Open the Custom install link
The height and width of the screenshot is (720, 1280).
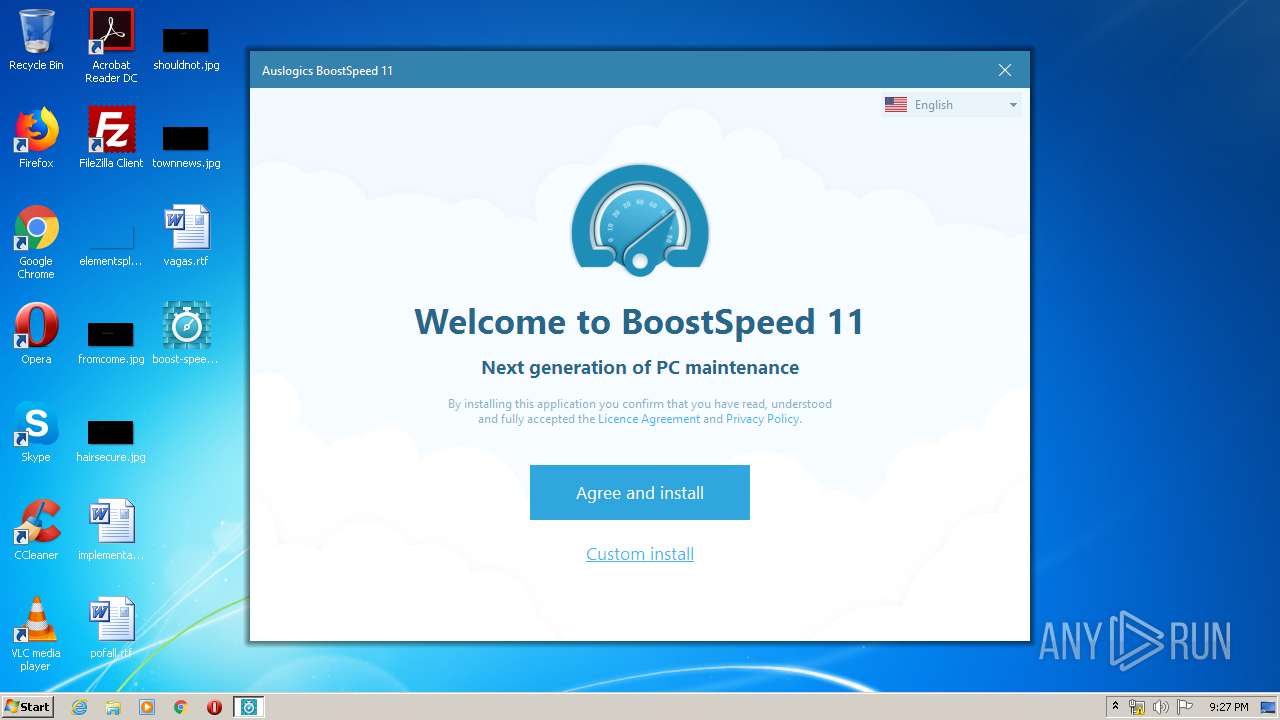click(x=640, y=554)
